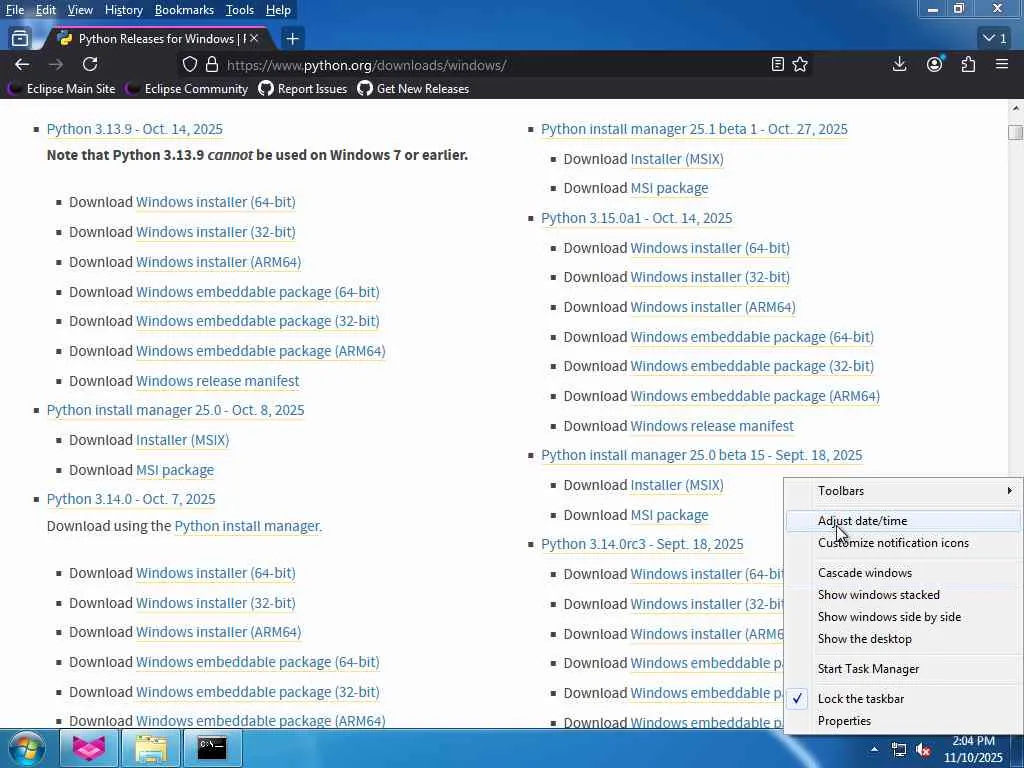
Task: Open the hamburger application menu
Action: tap(1002, 64)
